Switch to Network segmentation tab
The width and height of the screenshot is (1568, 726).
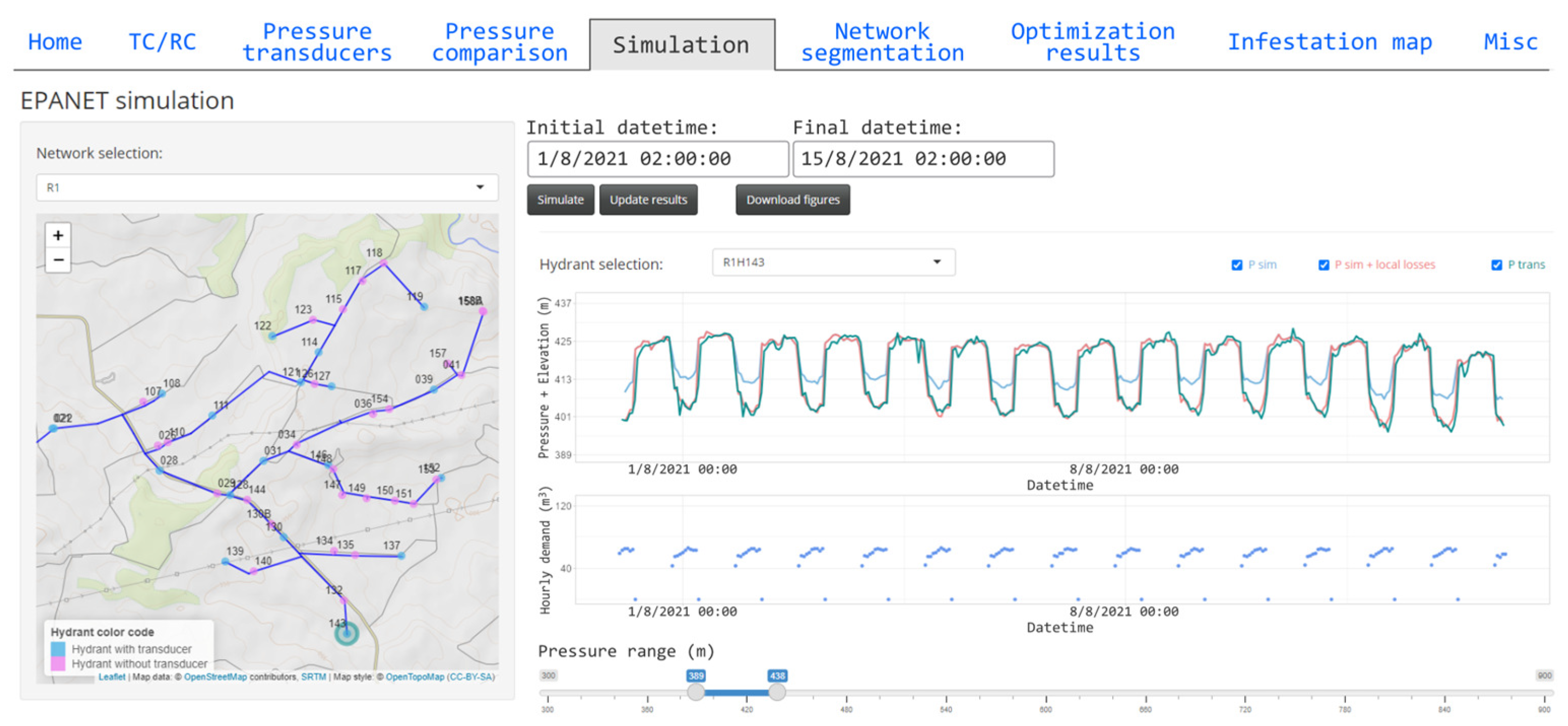(x=882, y=43)
